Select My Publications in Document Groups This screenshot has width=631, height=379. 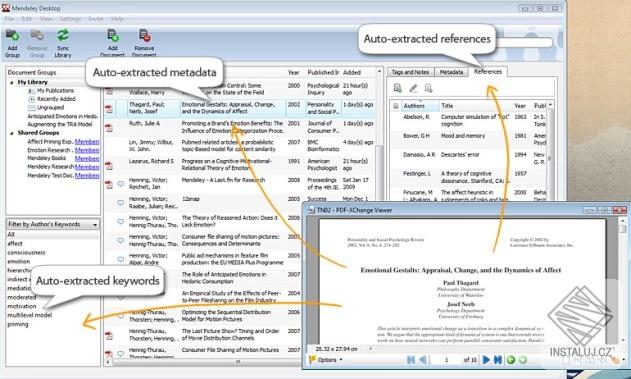[x=56, y=91]
